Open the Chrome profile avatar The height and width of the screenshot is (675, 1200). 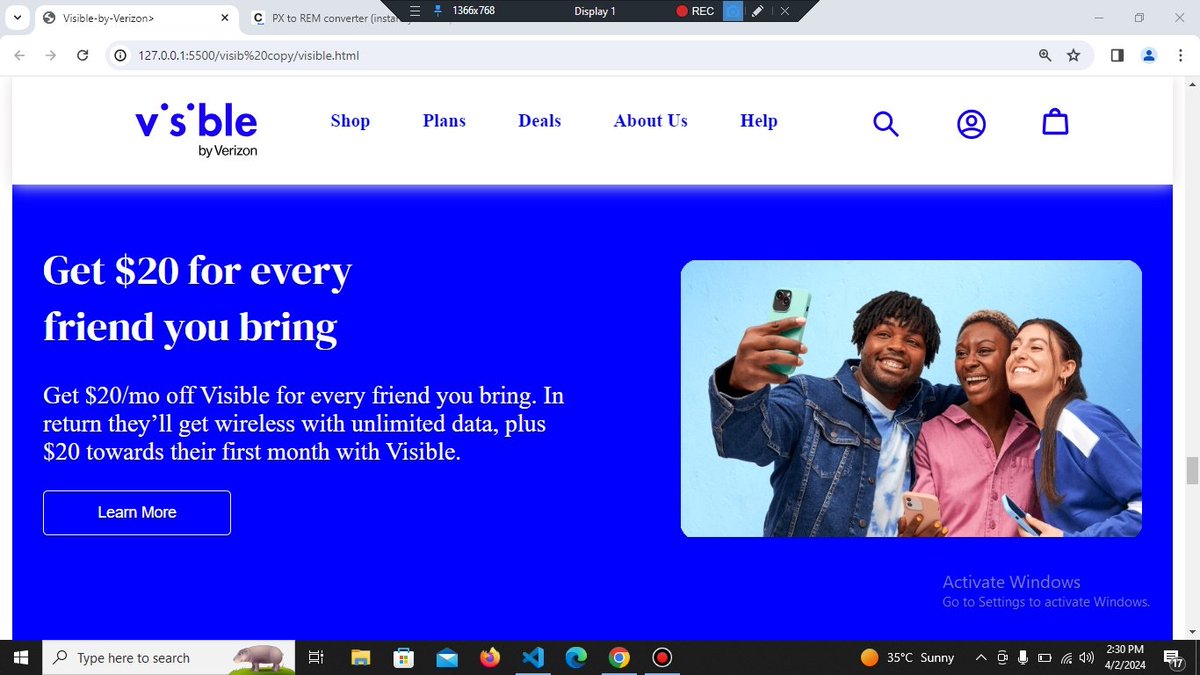pos(1150,56)
